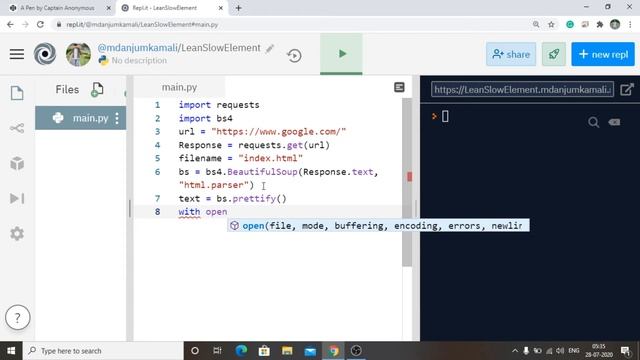Screen dimensions: 640x360
Task: Click the editor vertical scrollbar
Action: [407, 182]
